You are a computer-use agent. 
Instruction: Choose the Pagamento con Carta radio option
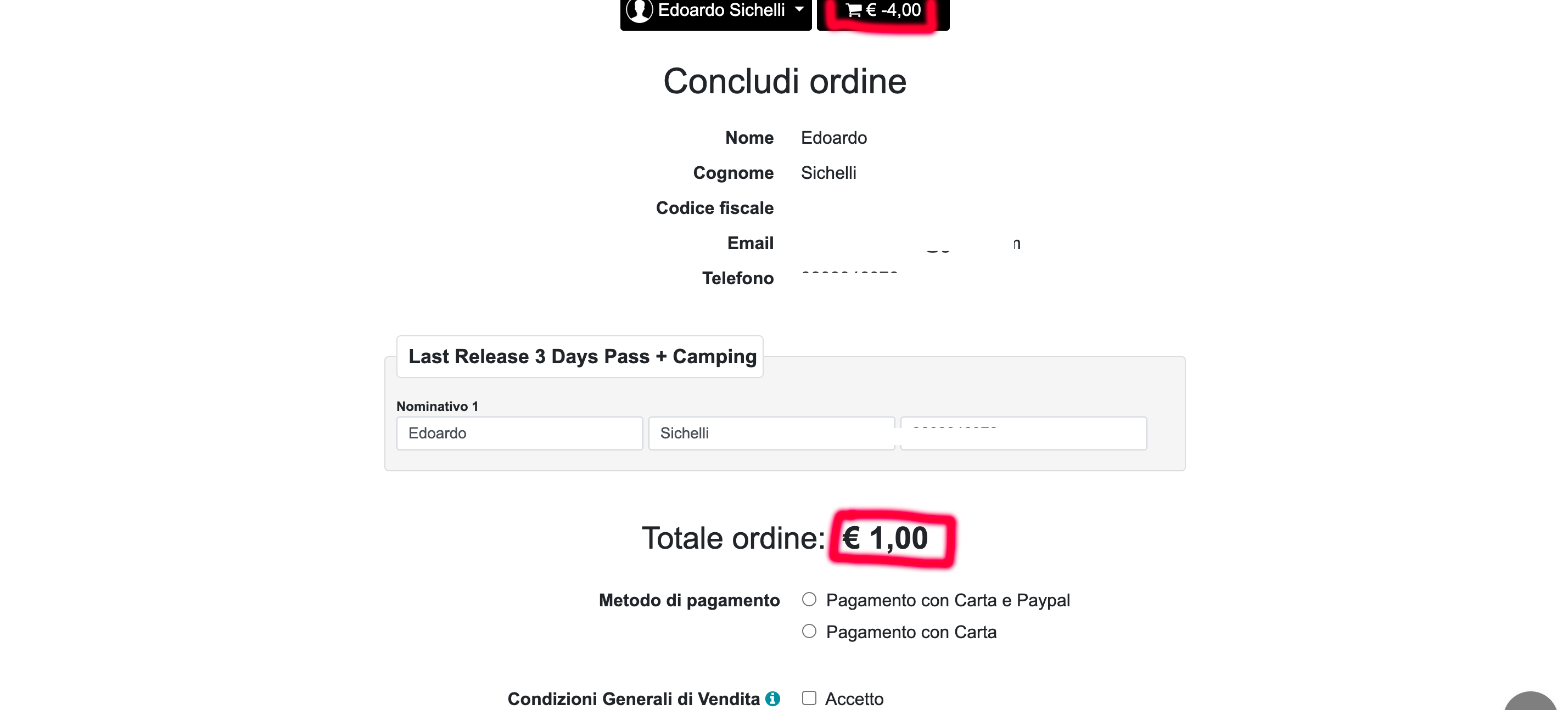pyautogui.click(x=809, y=631)
